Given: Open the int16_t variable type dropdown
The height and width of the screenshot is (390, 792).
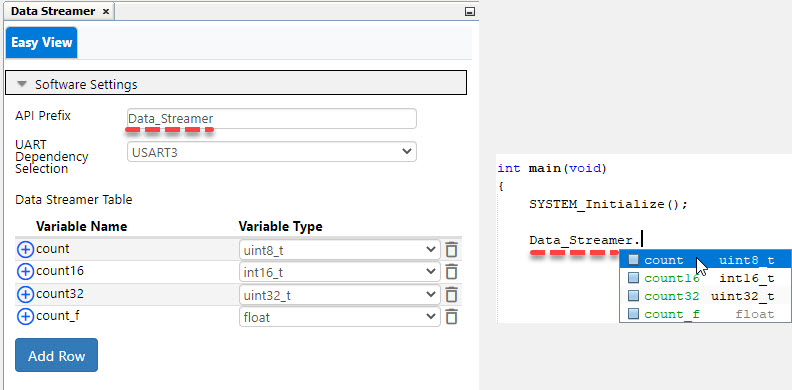Looking at the screenshot, I should point(339,272).
